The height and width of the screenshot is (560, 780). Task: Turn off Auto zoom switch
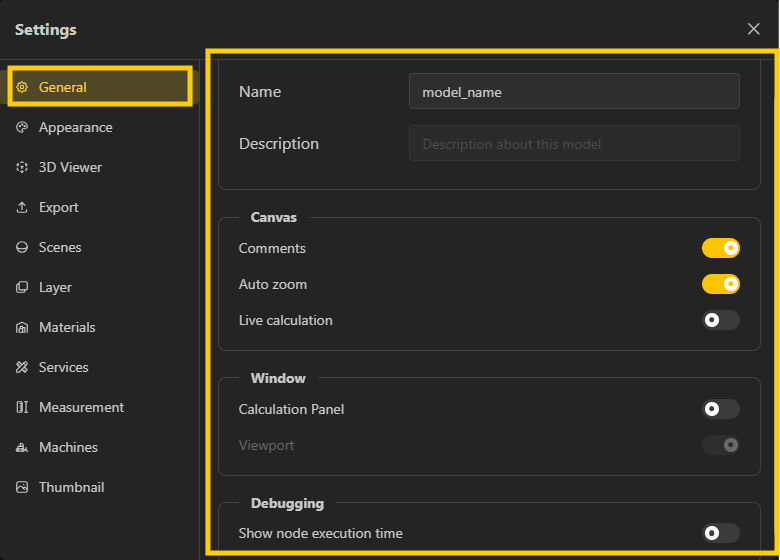(x=720, y=284)
